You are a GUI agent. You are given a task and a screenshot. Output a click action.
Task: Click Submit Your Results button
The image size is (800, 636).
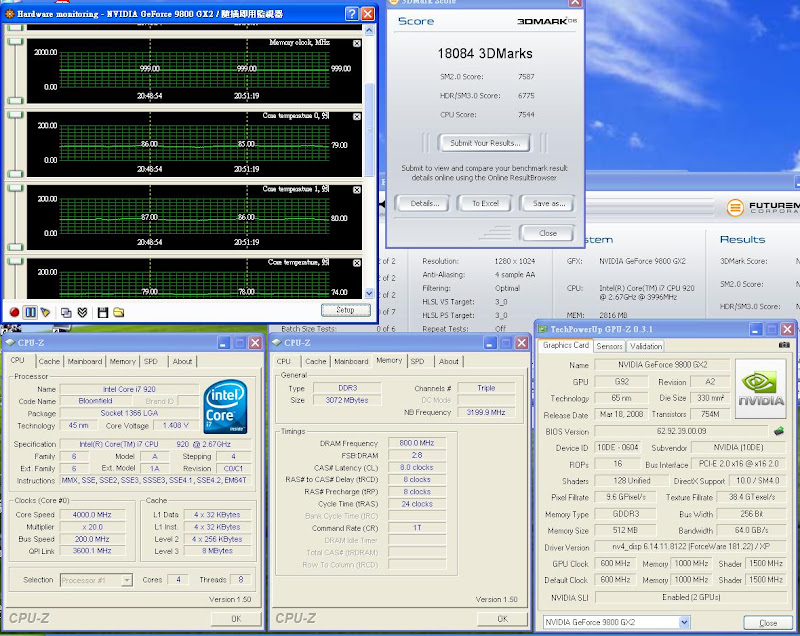click(484, 143)
